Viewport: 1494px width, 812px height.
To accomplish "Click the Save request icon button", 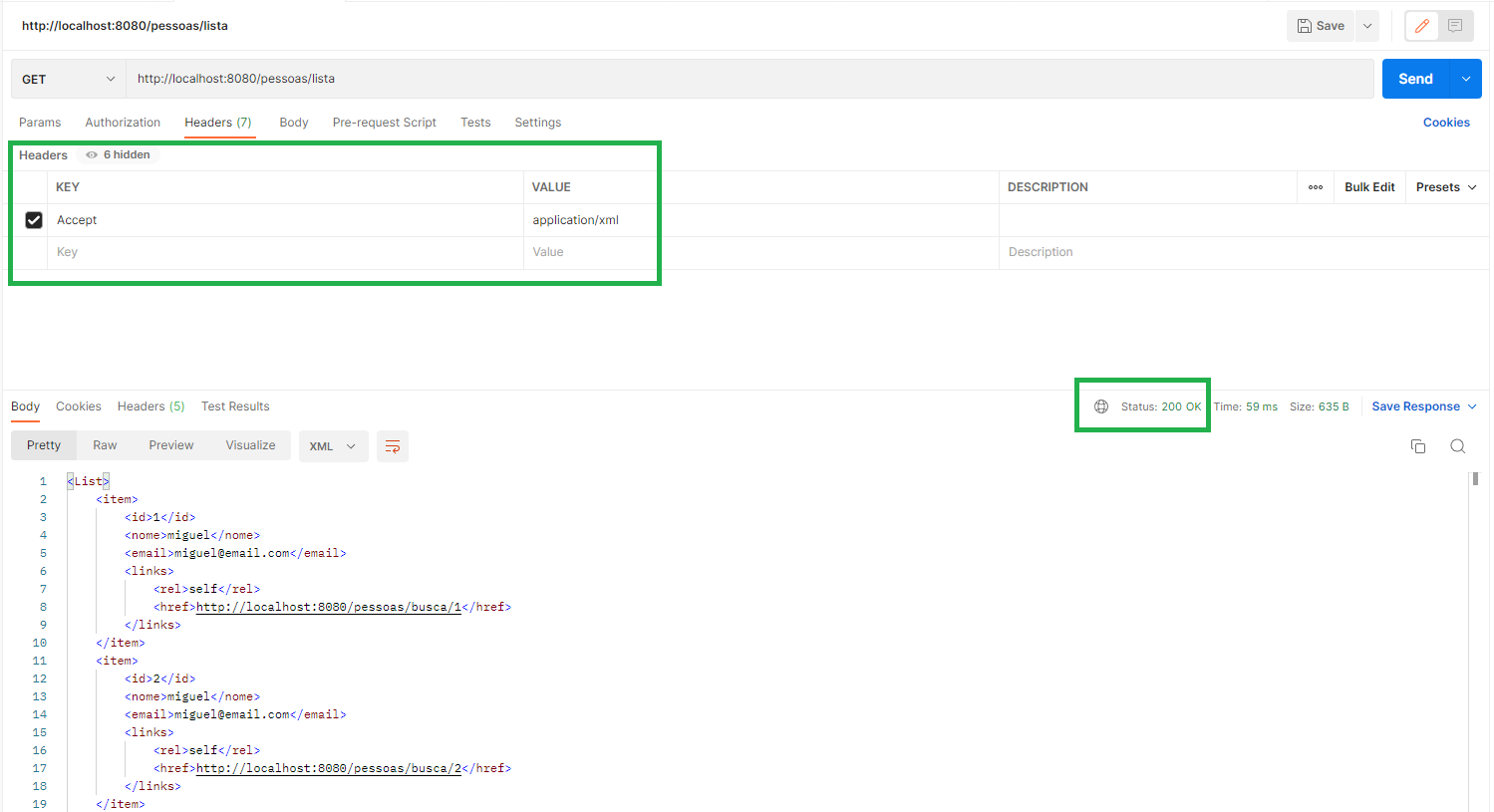I will [1320, 25].
